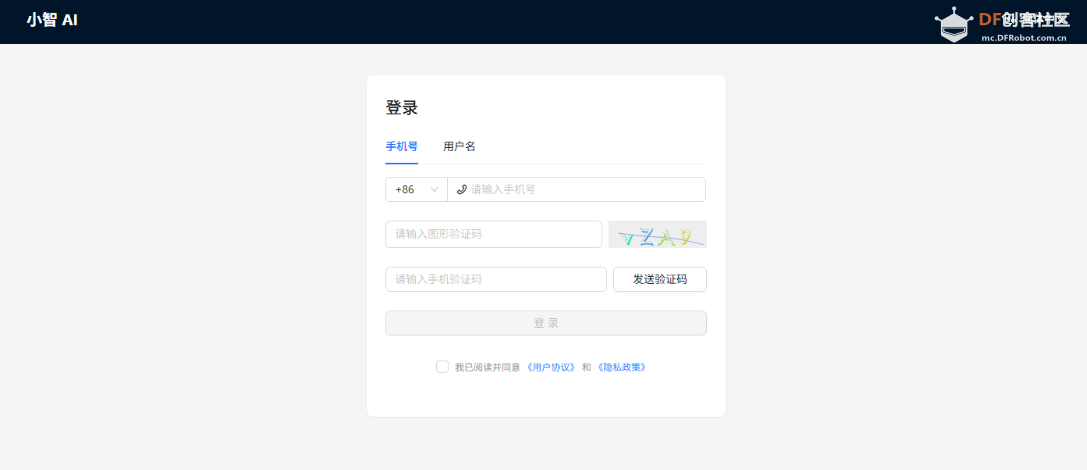Click the 发送验证码 button
Image resolution: width=1087 pixels, height=470 pixels.
660,279
